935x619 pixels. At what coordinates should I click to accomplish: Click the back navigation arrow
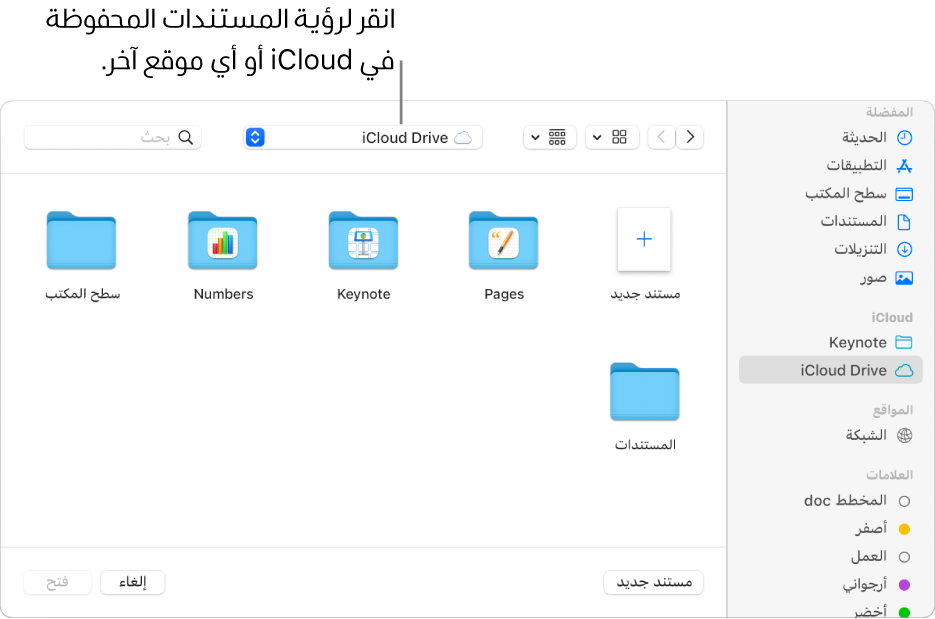pos(690,138)
